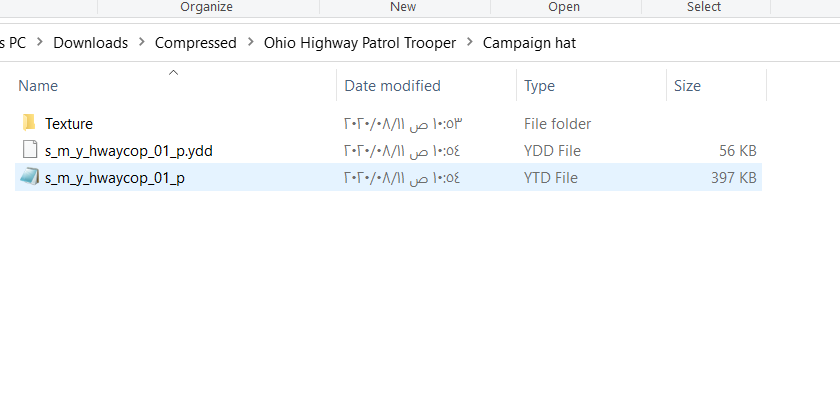Click the Texture folder icon
This screenshot has width=840, height=416.
tap(28, 123)
